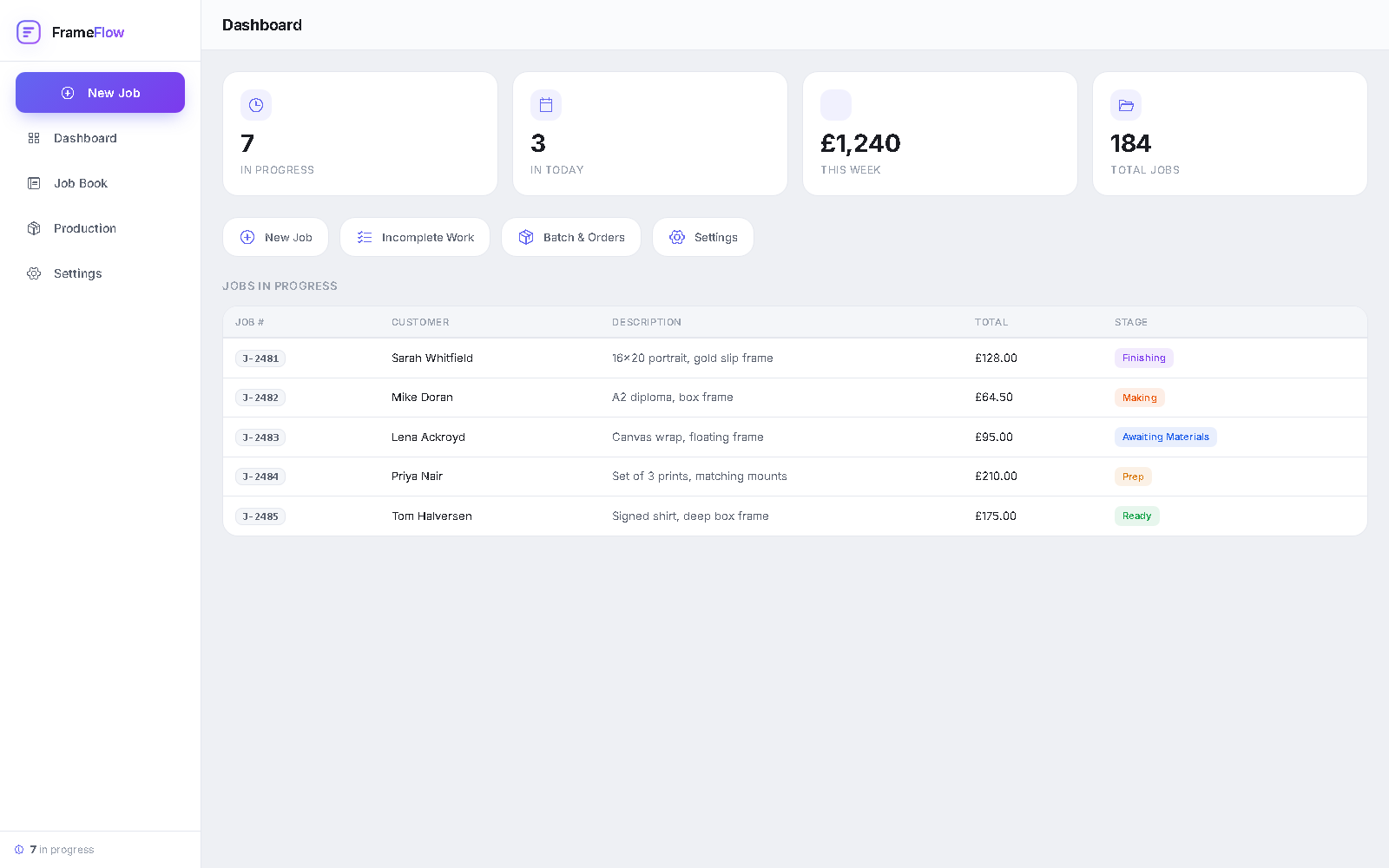This screenshot has height=868, width=1389.
Task: Open job J-2484 badge
Action: (x=260, y=477)
